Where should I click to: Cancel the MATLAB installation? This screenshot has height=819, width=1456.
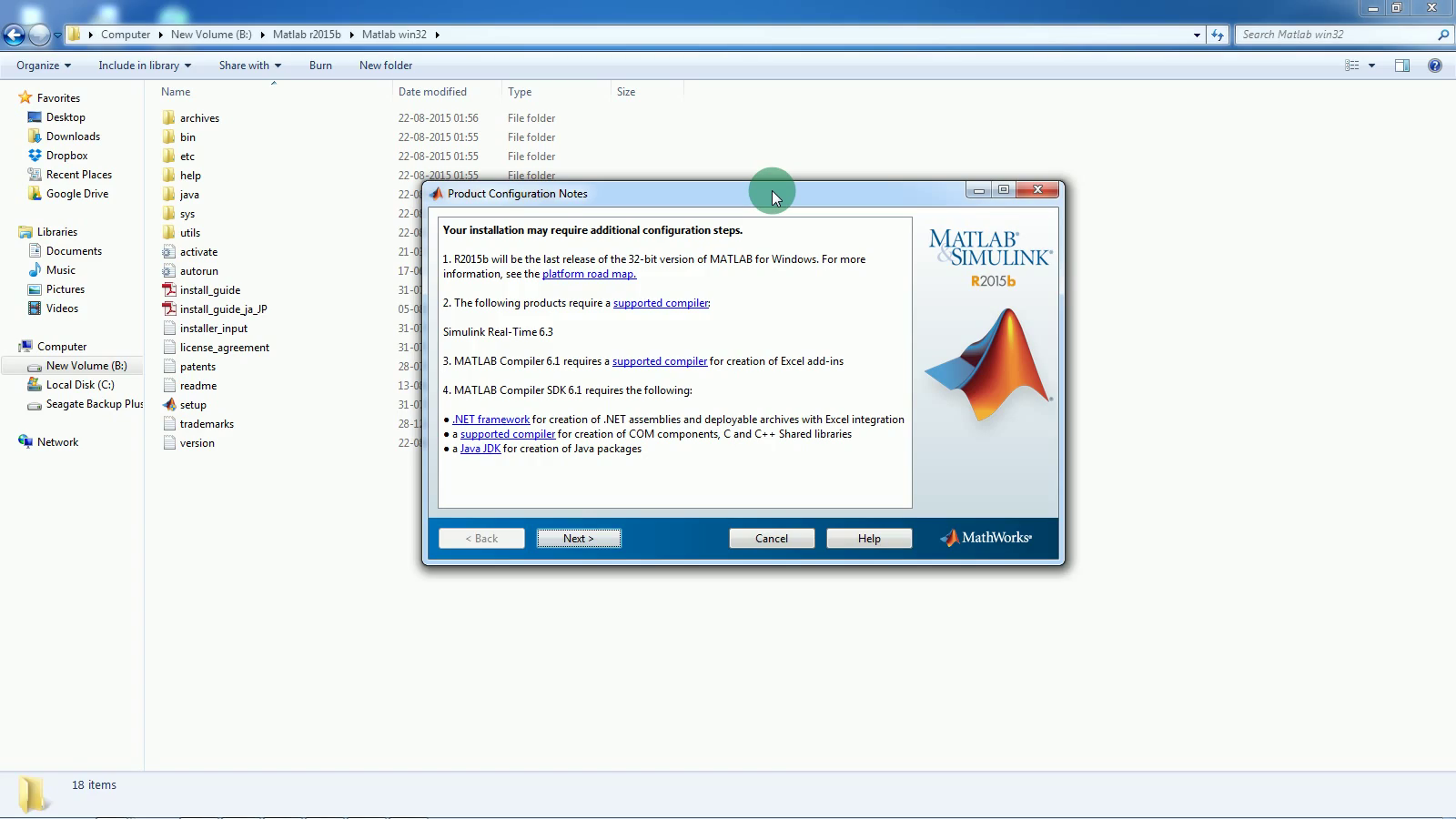pyautogui.click(x=772, y=539)
